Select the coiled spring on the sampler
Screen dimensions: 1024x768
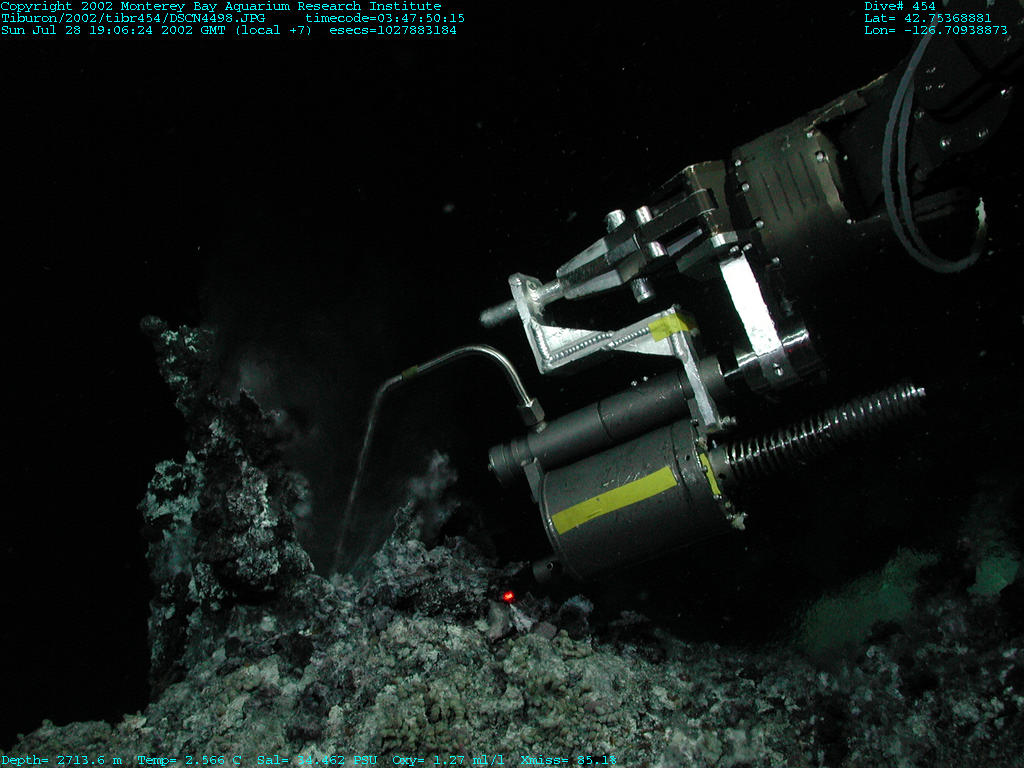(x=825, y=430)
